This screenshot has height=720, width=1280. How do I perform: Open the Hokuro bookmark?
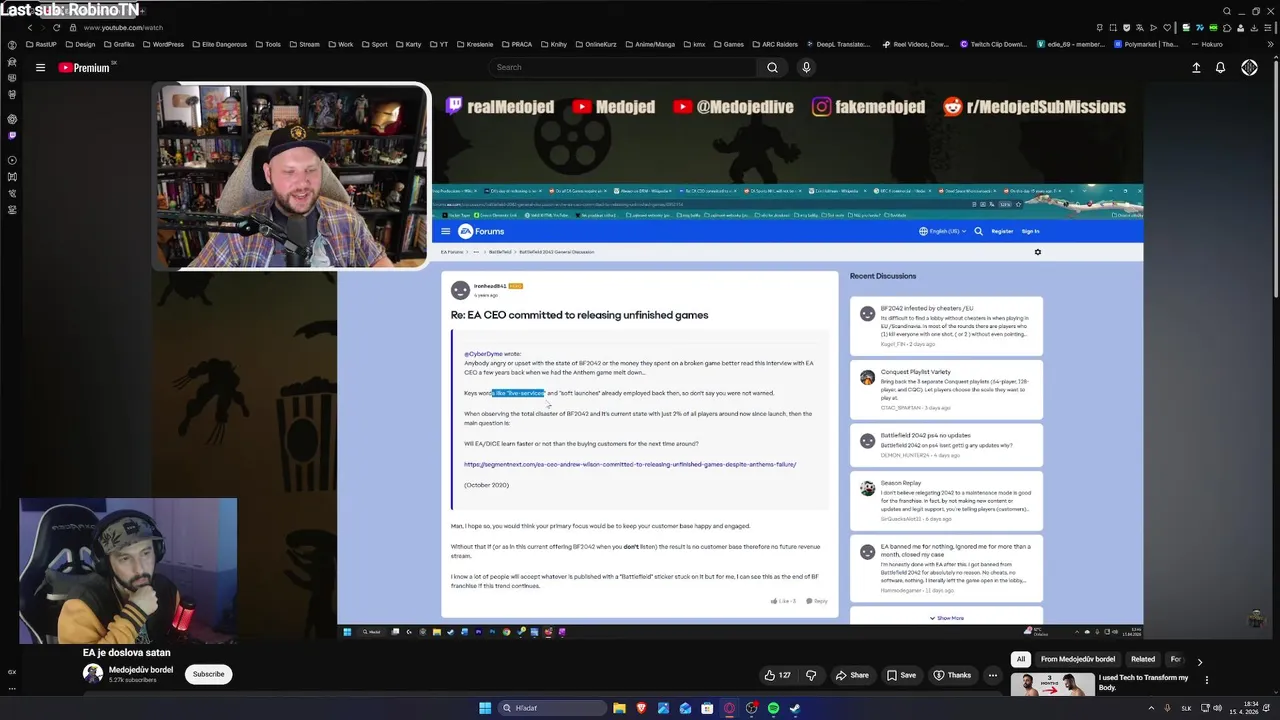(x=1208, y=44)
